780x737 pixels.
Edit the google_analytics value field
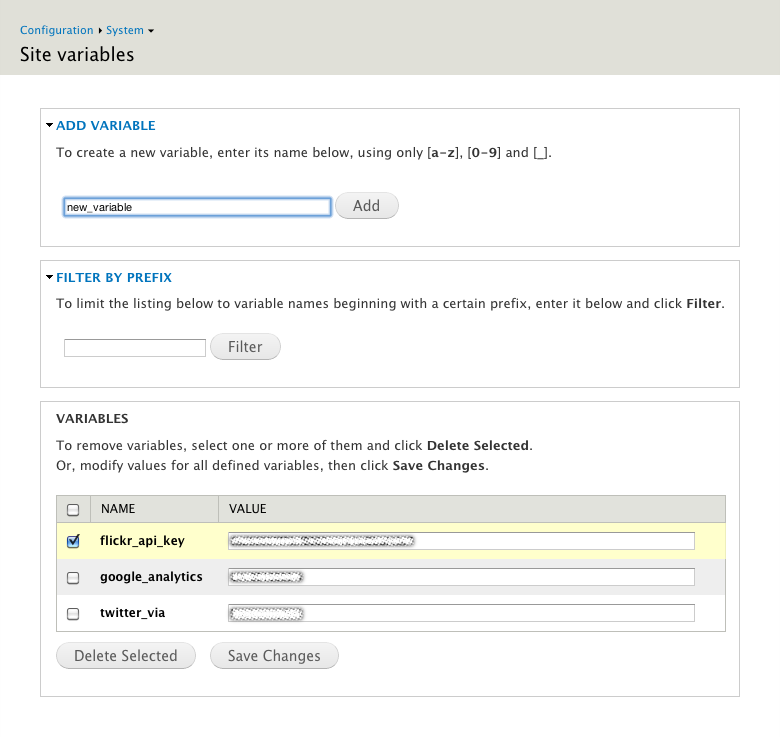tap(461, 577)
